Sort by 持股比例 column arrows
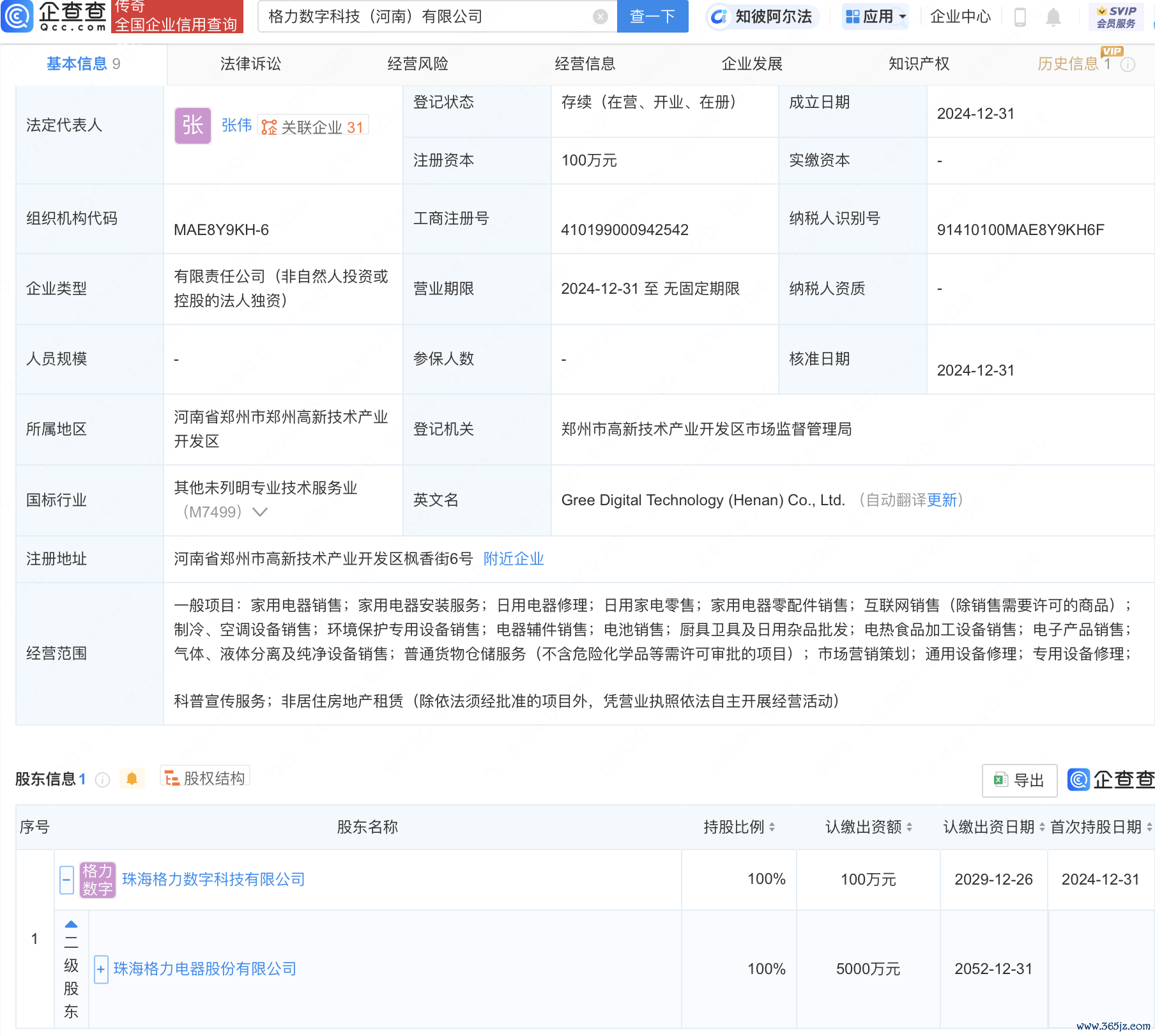 pyautogui.click(x=772, y=827)
